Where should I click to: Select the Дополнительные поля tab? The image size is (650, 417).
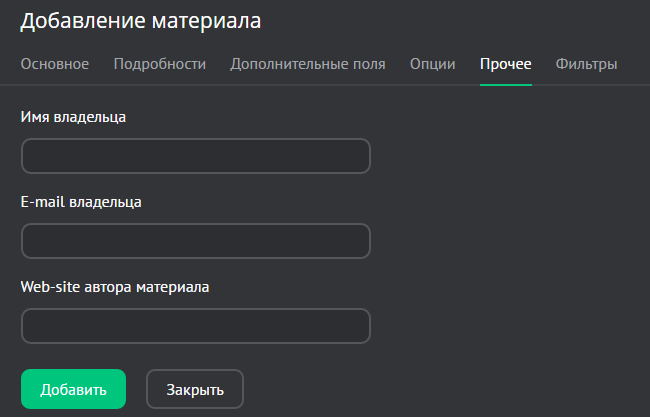point(308,64)
